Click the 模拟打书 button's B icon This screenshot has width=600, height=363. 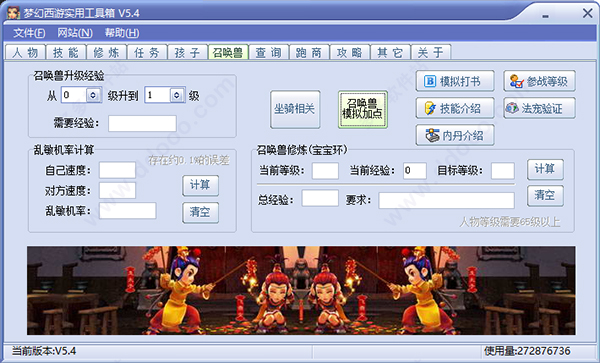[x=430, y=81]
